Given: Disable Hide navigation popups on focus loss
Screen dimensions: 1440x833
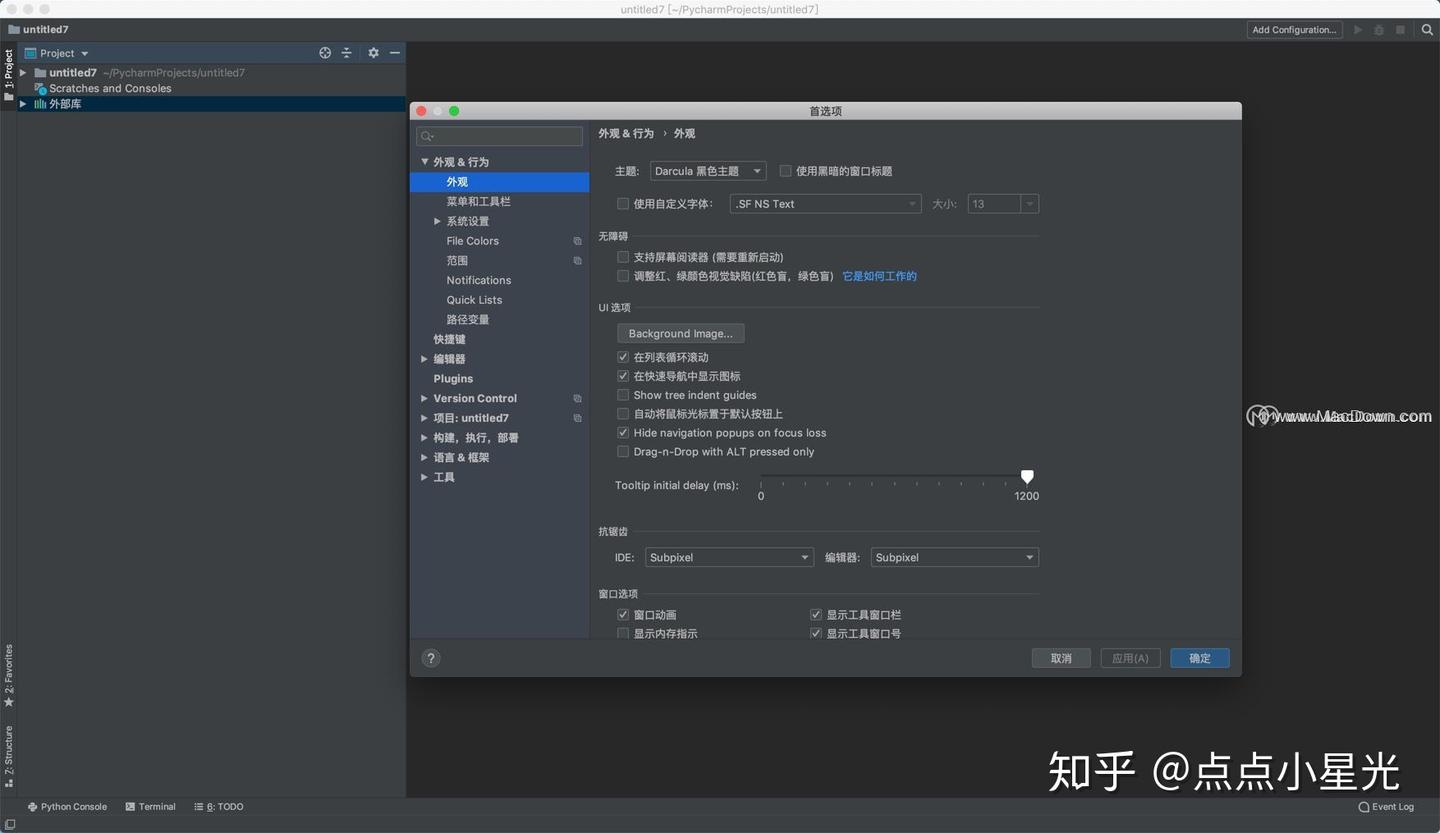Looking at the screenshot, I should click(x=623, y=433).
